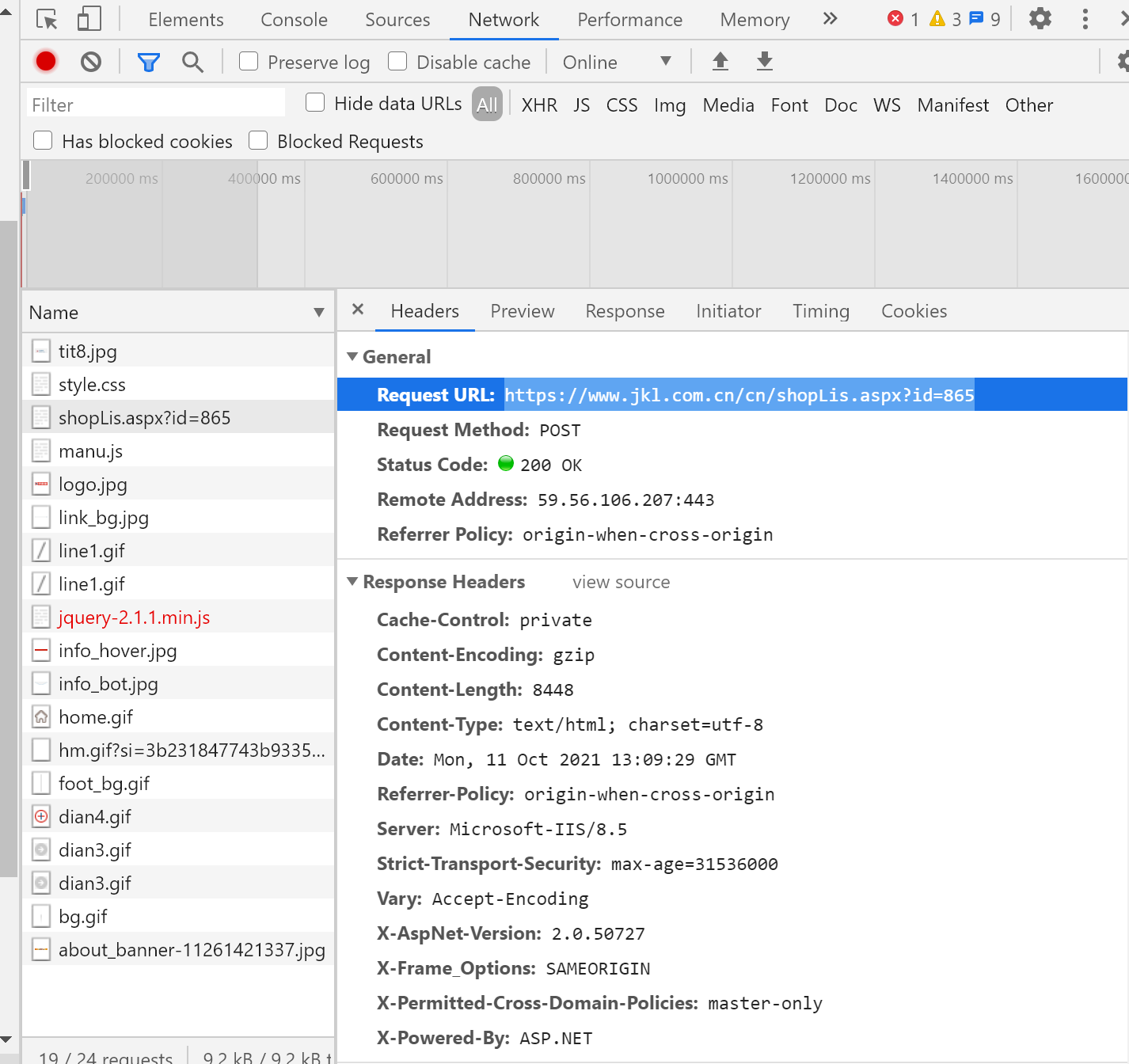
Task: Click the icon beside logo.jpg
Action: coord(41,484)
